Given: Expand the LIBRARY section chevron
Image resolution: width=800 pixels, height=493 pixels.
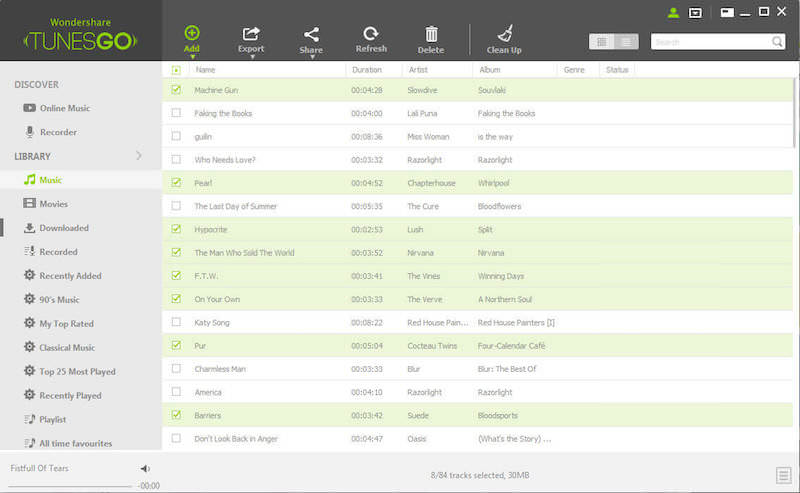Looking at the screenshot, I should pyautogui.click(x=139, y=156).
